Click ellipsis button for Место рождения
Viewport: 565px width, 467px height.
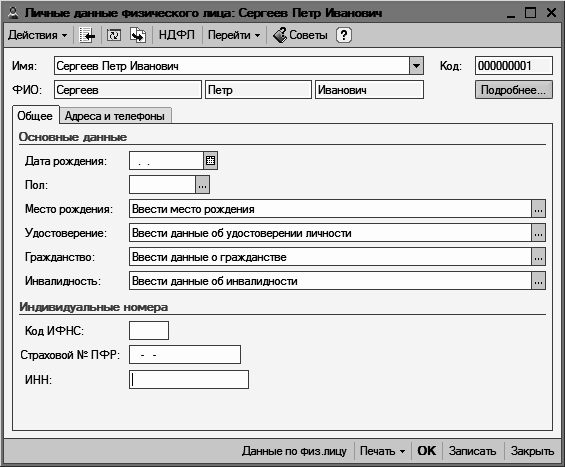point(538,209)
